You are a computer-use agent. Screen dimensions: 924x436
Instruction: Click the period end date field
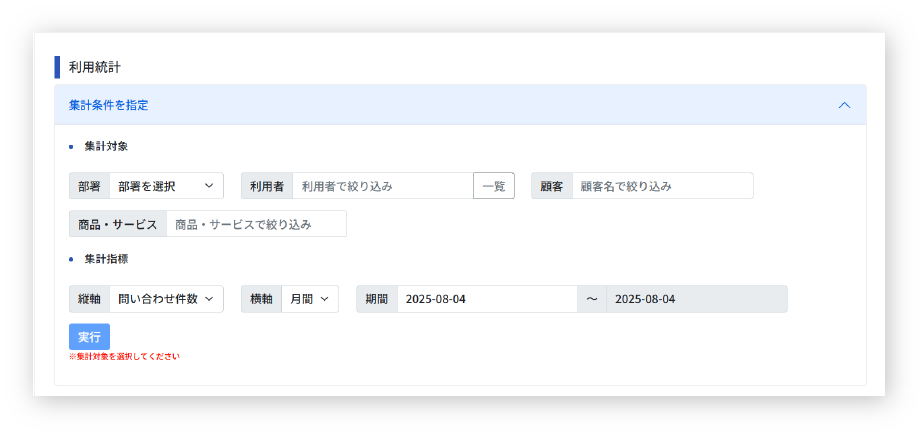pyautogui.click(x=696, y=299)
